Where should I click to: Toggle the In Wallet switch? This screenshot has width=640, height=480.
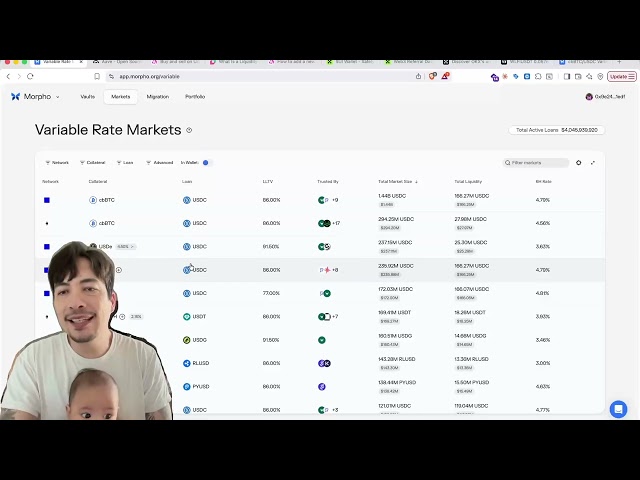207,162
